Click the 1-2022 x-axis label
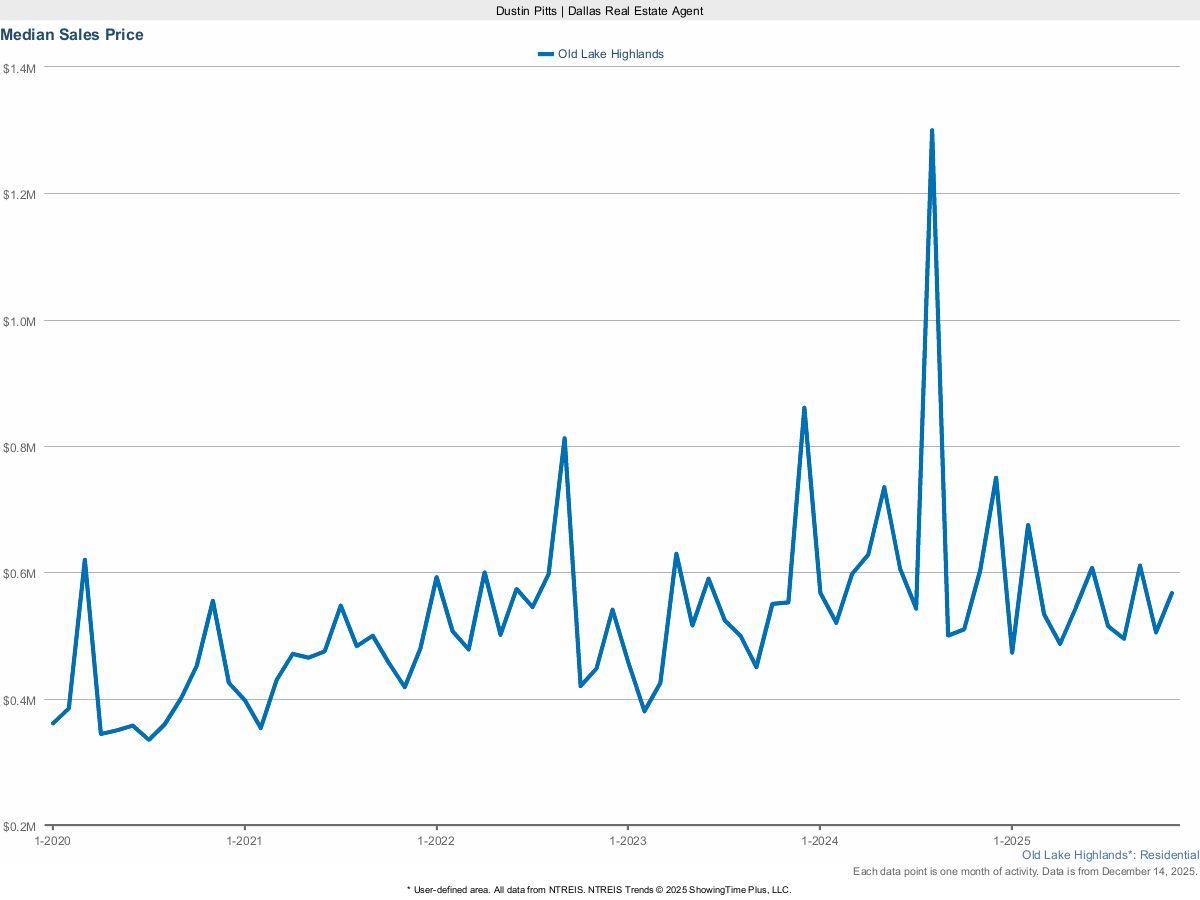Image resolution: width=1200 pixels, height=900 pixels. tap(435, 841)
